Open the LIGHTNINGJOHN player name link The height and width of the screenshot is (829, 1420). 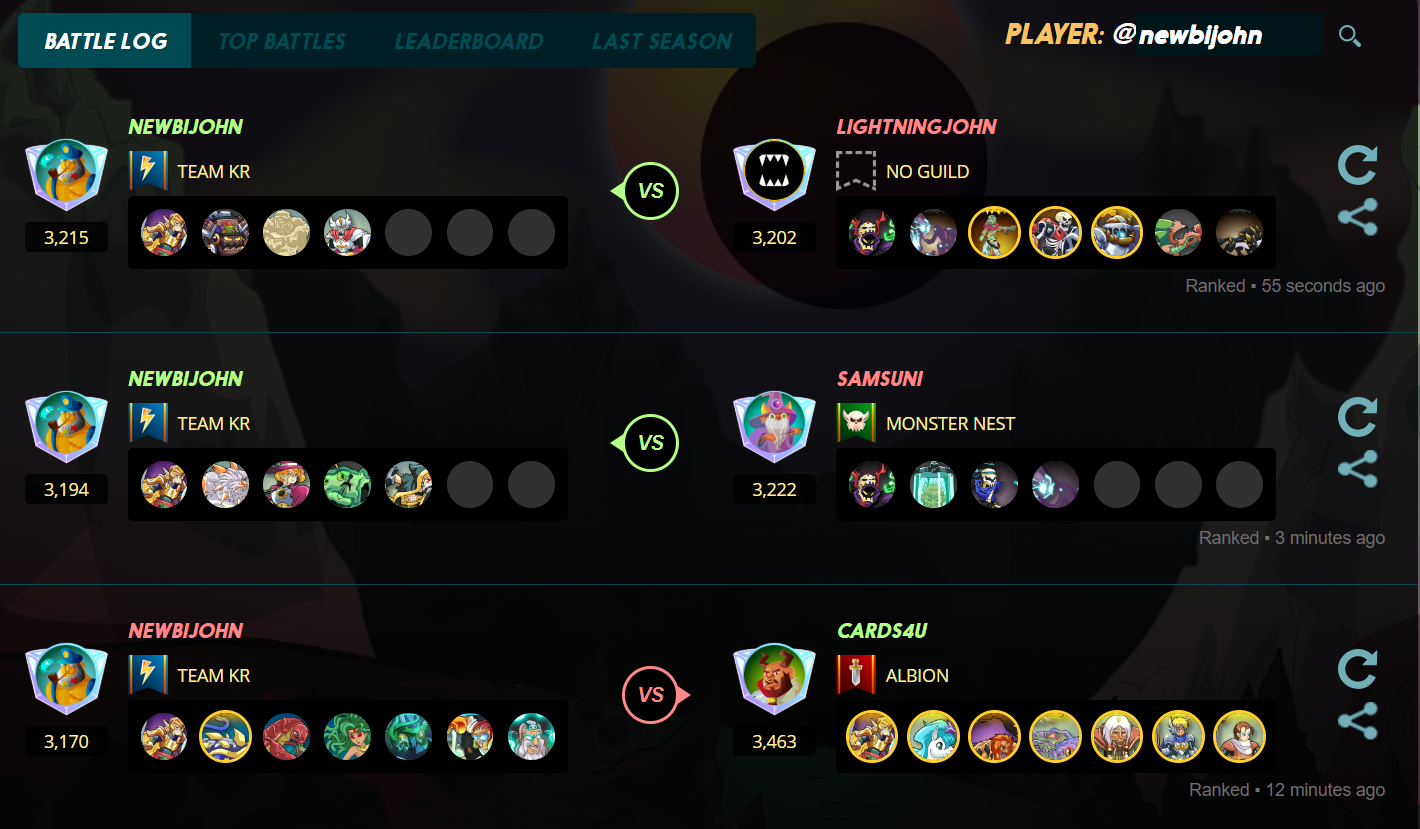[917, 127]
